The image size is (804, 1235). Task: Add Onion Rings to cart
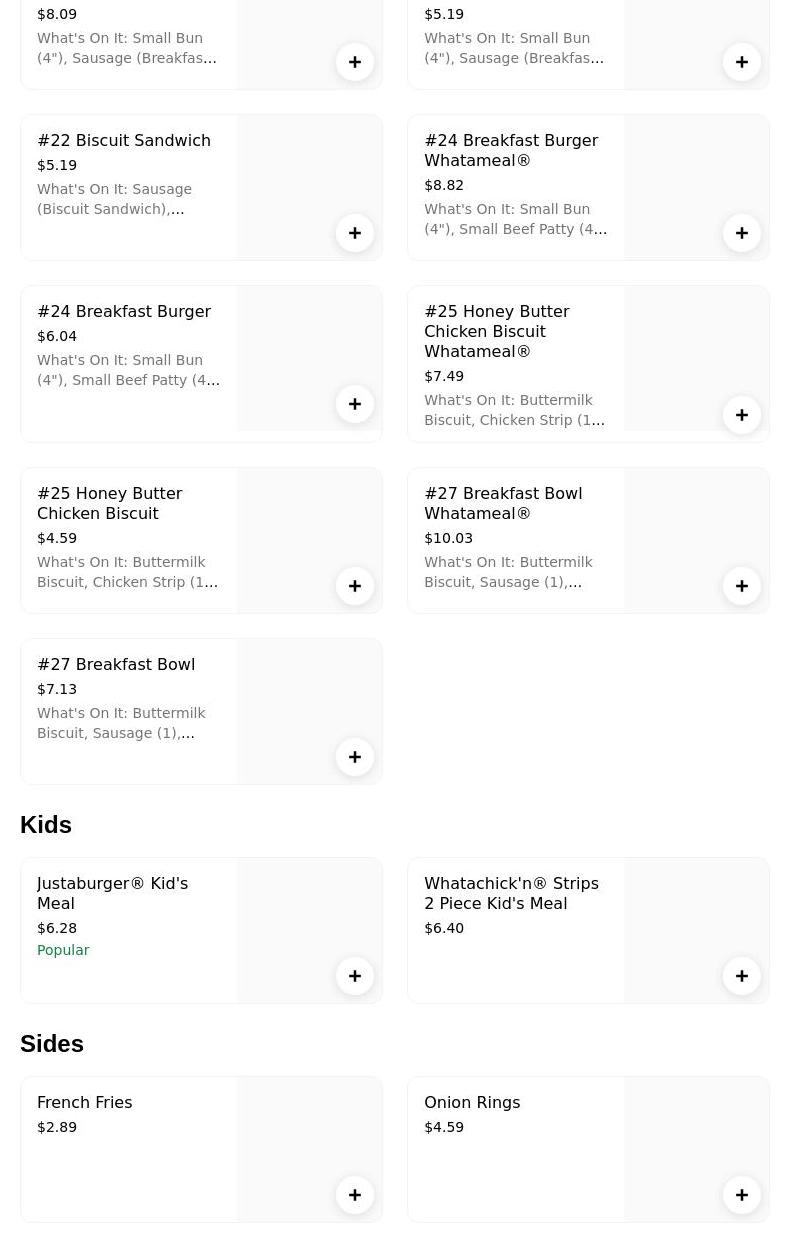coord(742,1195)
